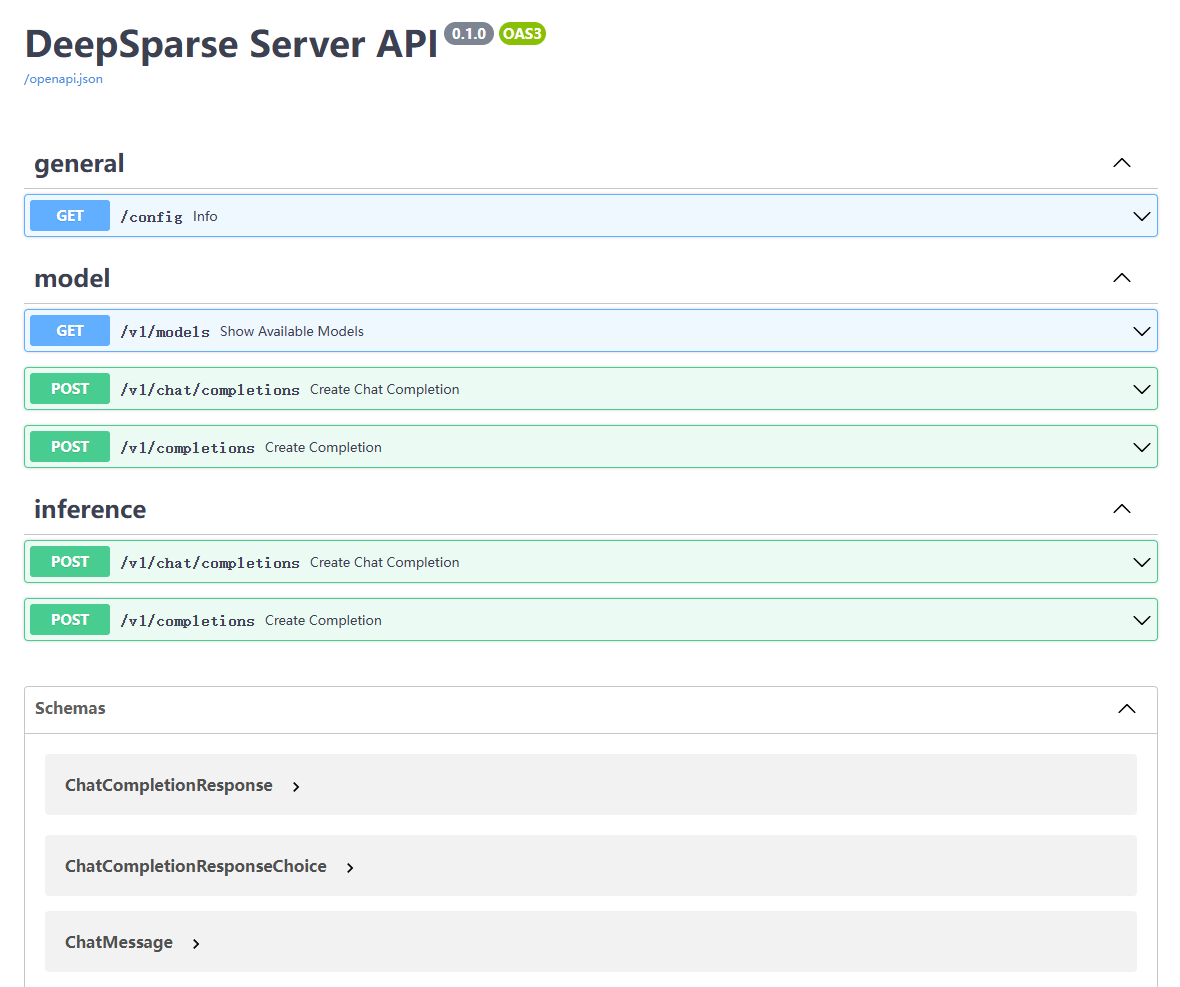Click the OAS3 badge

522,34
